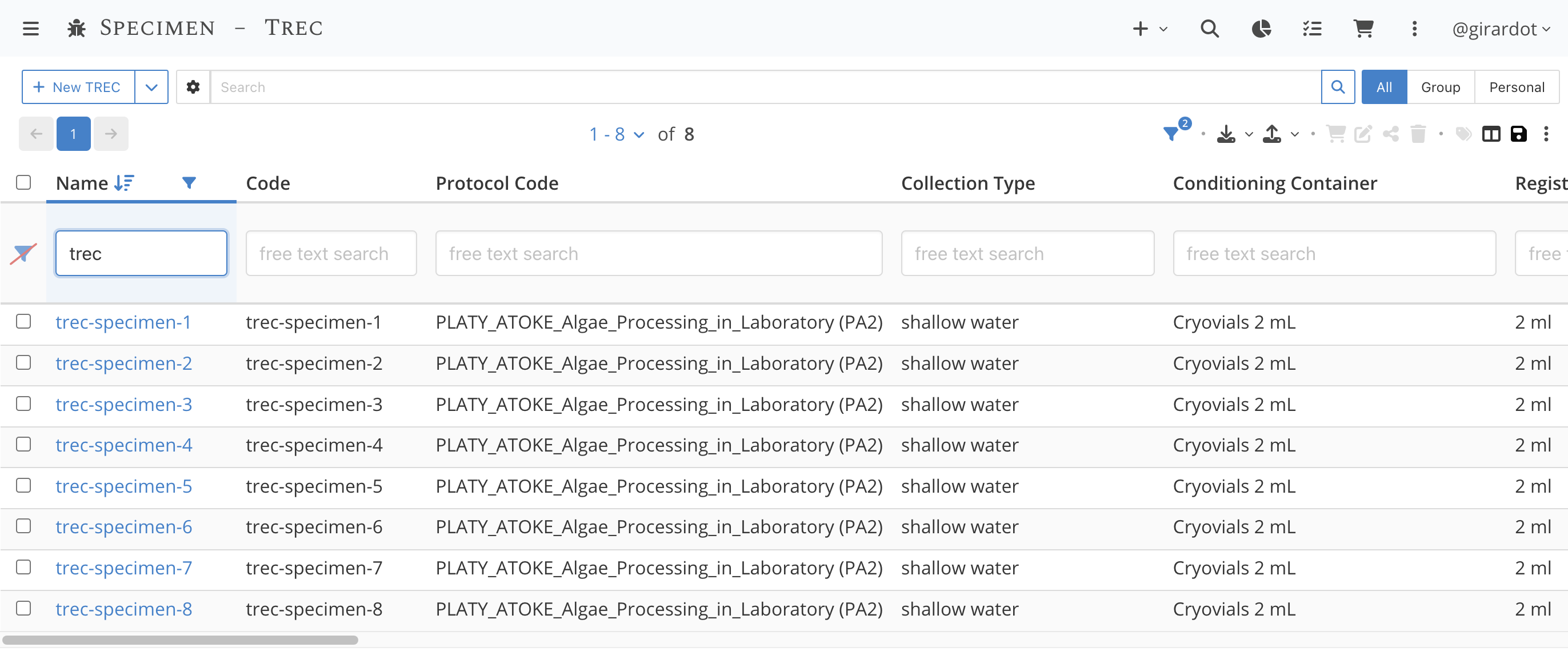Check the box for trec-specimen-5
Screen dimensions: 1568x655
click(23, 485)
